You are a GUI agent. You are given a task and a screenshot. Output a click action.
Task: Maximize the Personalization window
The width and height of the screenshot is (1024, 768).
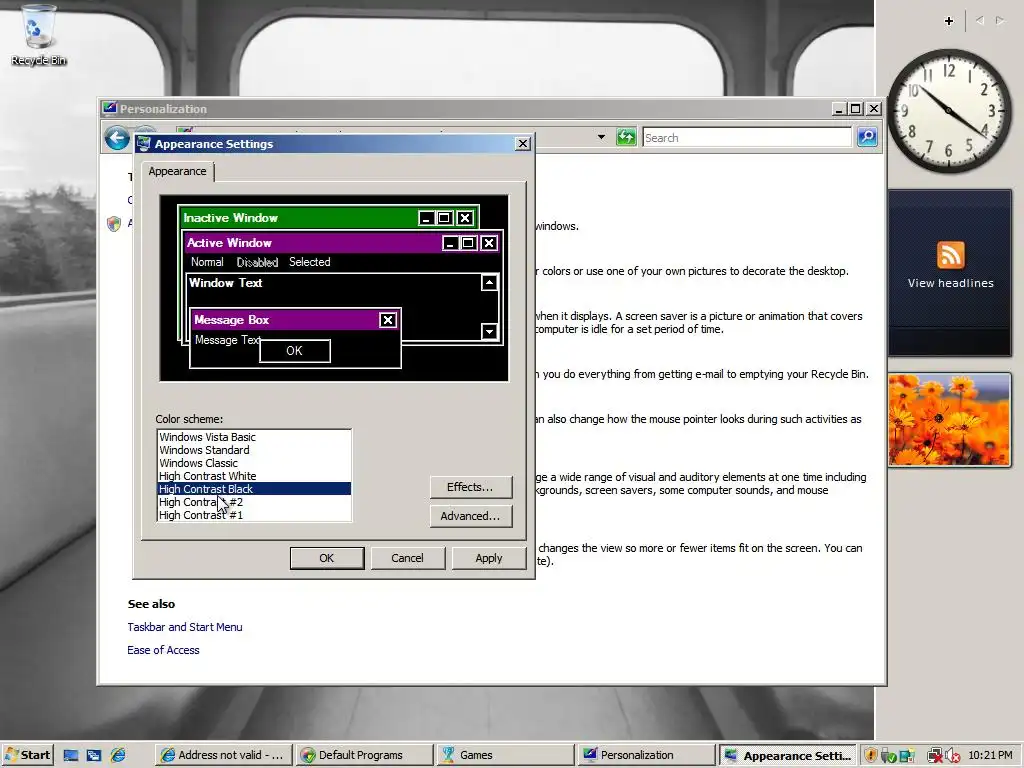pyautogui.click(x=856, y=109)
